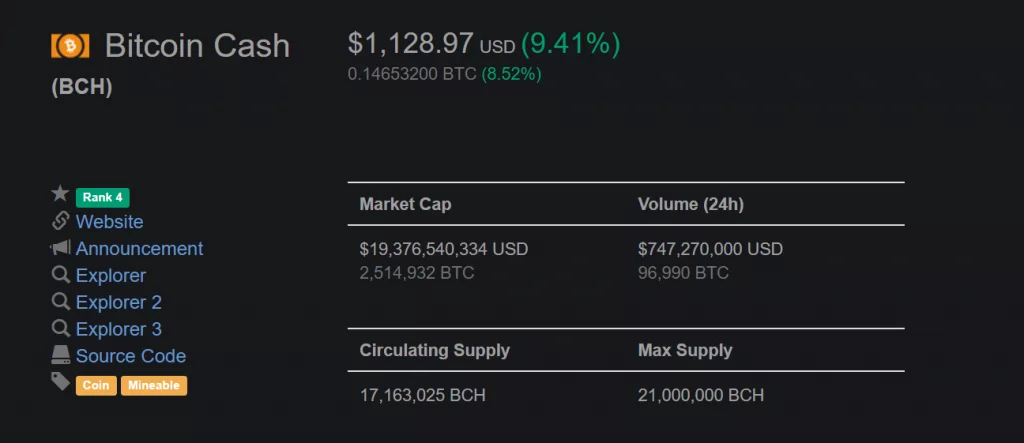Click the drive icon beside Source Code
Screen dimensions: 1024x443
[x=60, y=355]
